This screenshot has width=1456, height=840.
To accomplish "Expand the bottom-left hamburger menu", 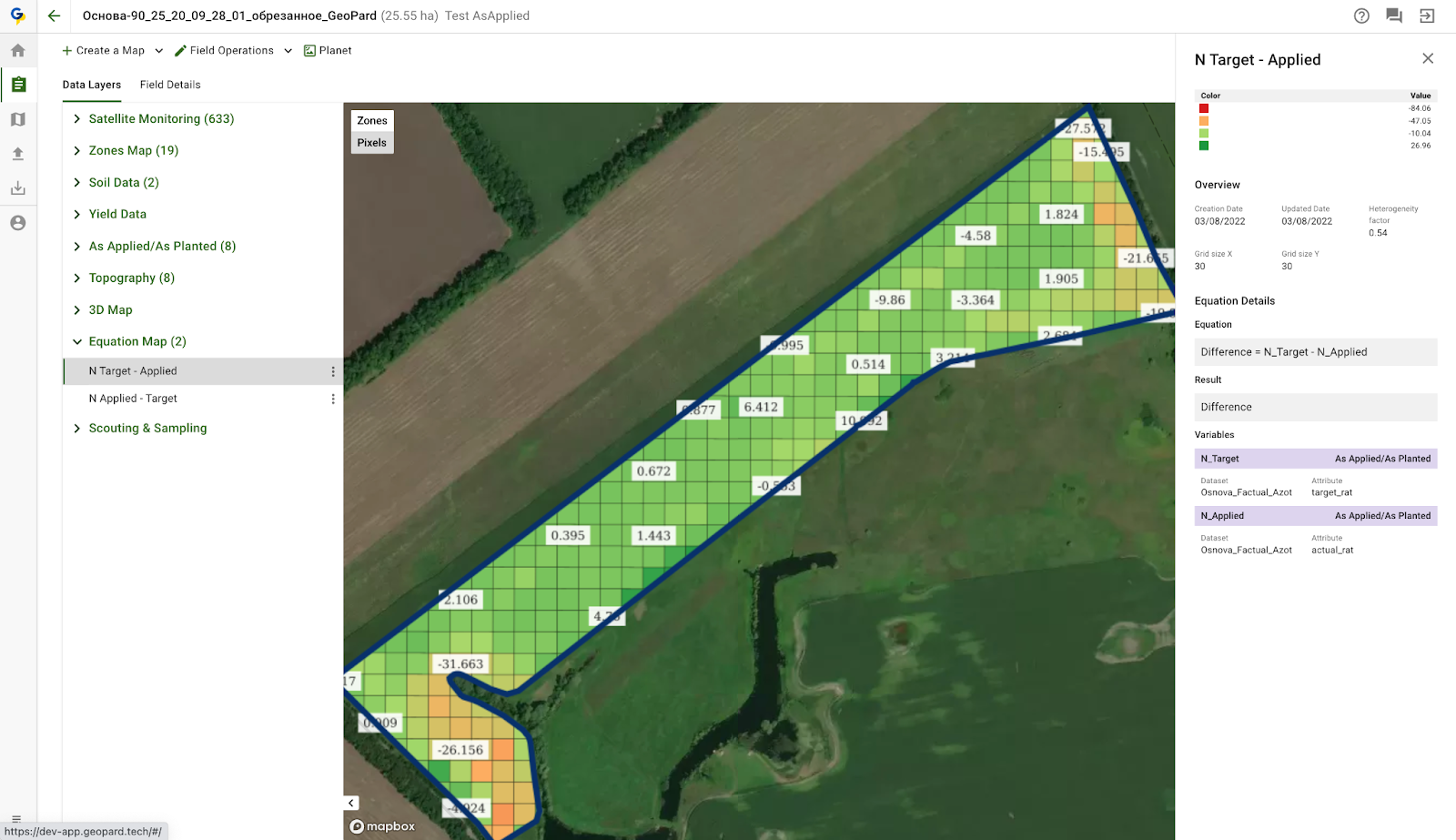I will 16,819.
